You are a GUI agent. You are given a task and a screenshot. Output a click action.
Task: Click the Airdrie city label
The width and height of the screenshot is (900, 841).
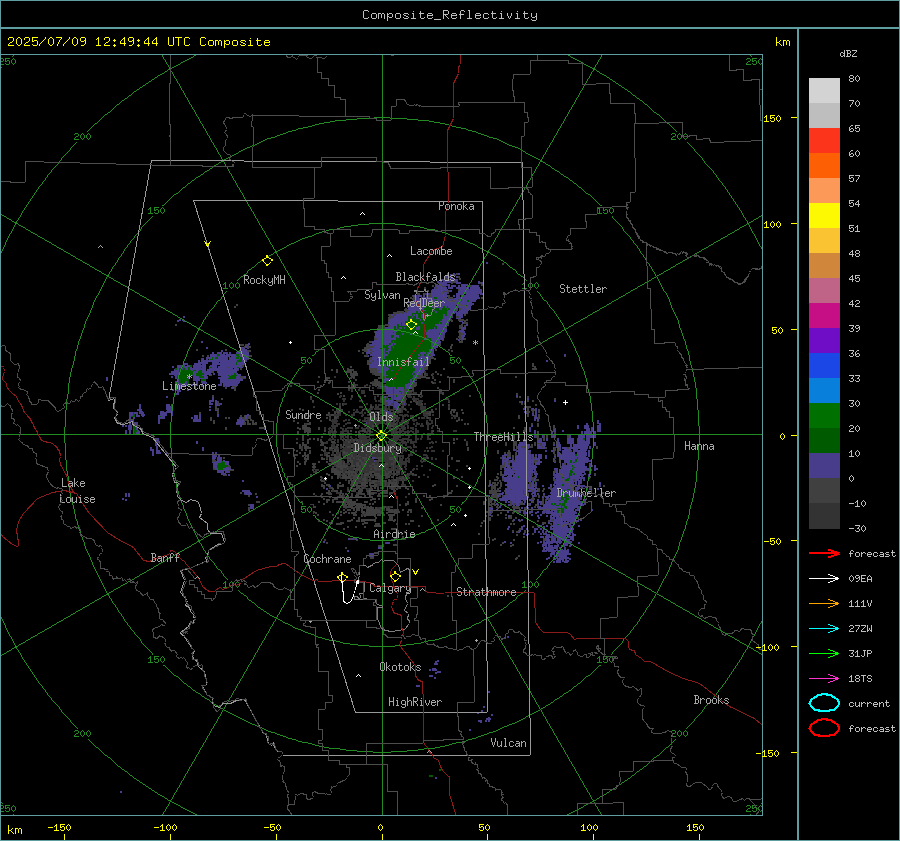tap(394, 534)
